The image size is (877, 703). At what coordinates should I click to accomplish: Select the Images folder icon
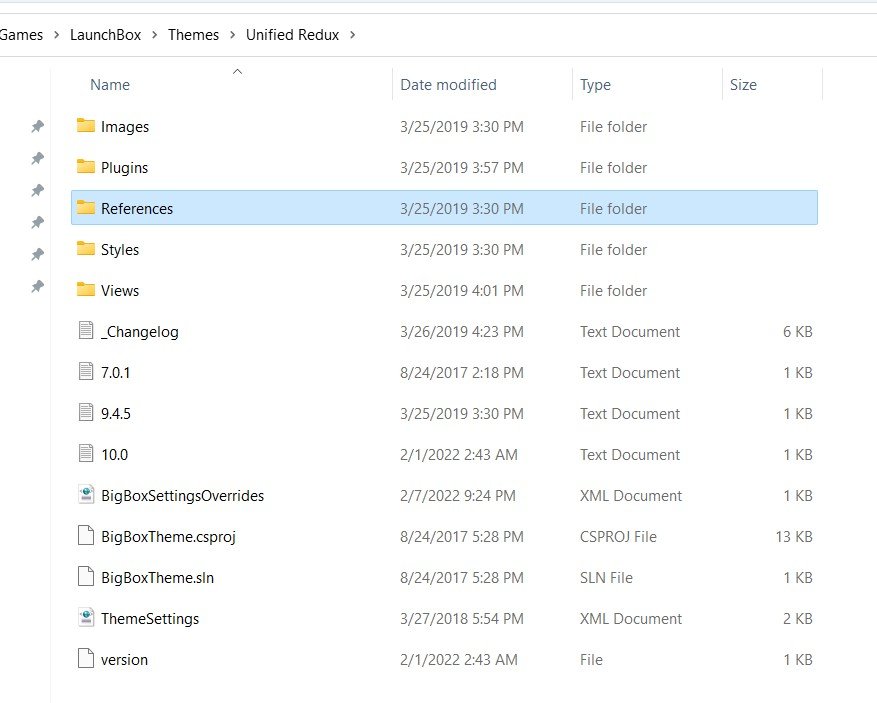pyautogui.click(x=86, y=125)
